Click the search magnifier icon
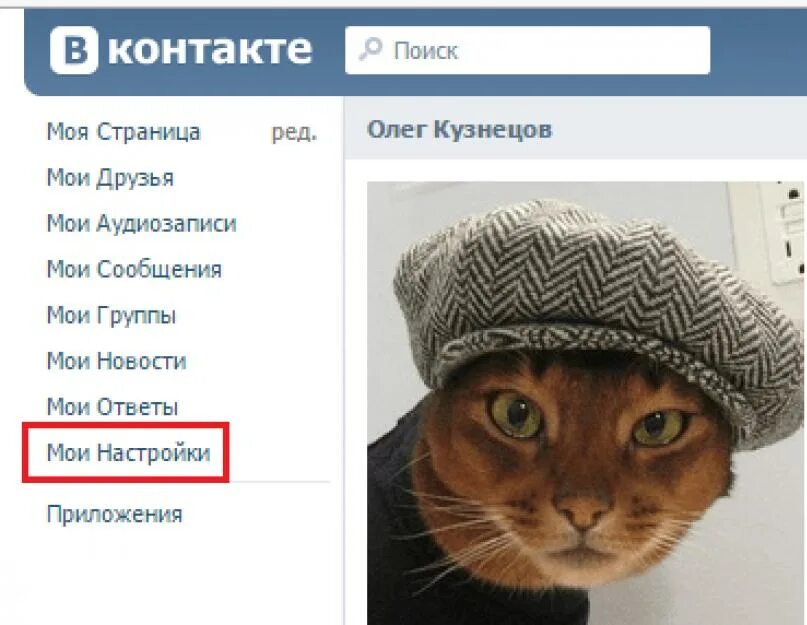 [x=371, y=49]
